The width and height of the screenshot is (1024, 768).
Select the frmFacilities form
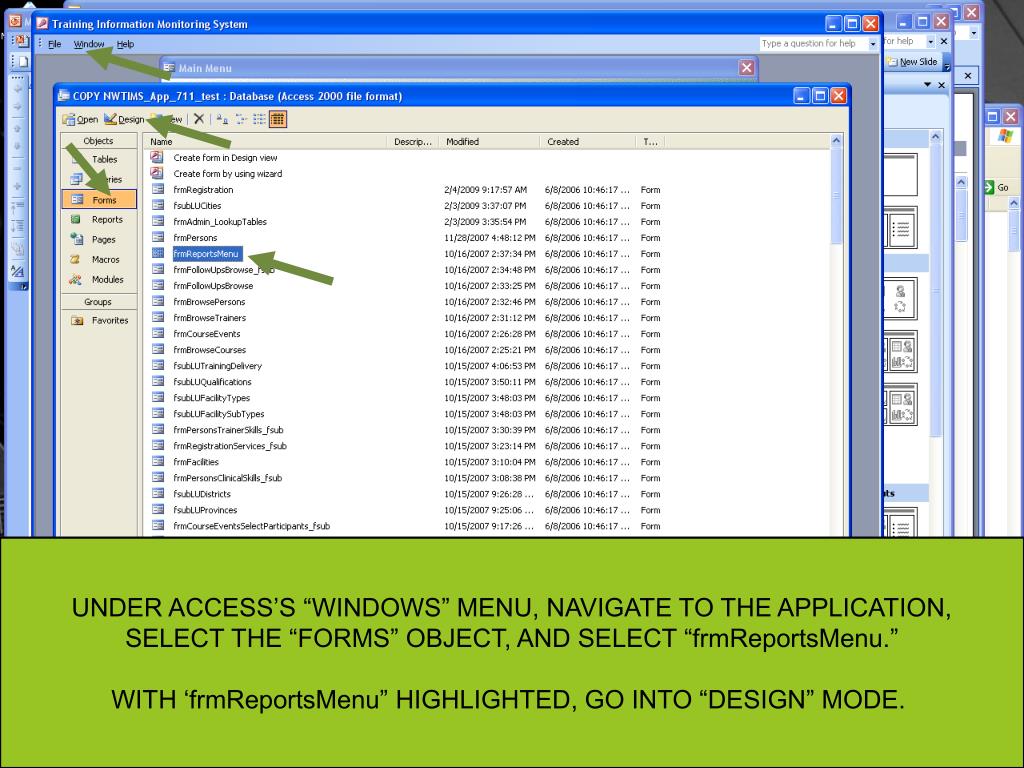point(196,462)
